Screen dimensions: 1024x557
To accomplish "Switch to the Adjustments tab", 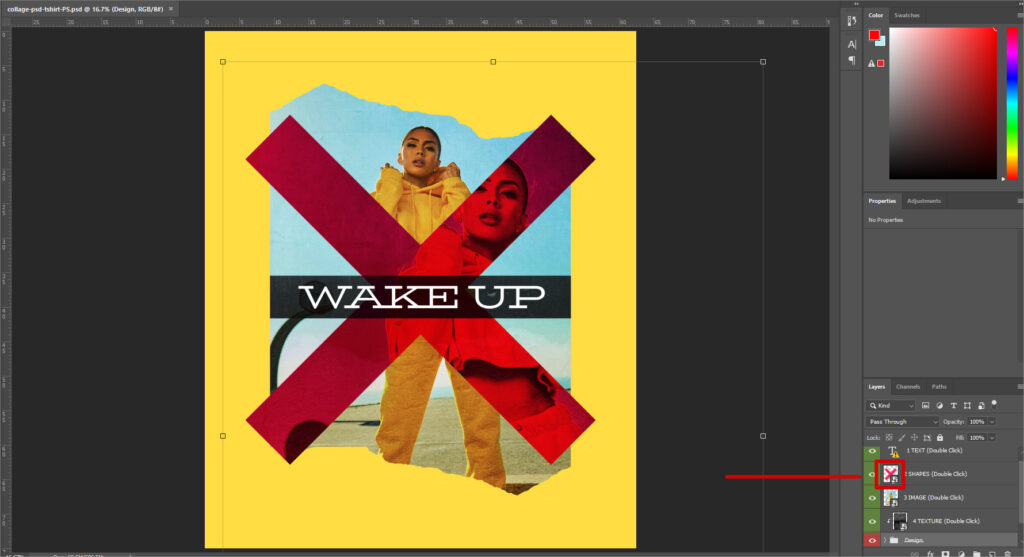I will [x=923, y=201].
